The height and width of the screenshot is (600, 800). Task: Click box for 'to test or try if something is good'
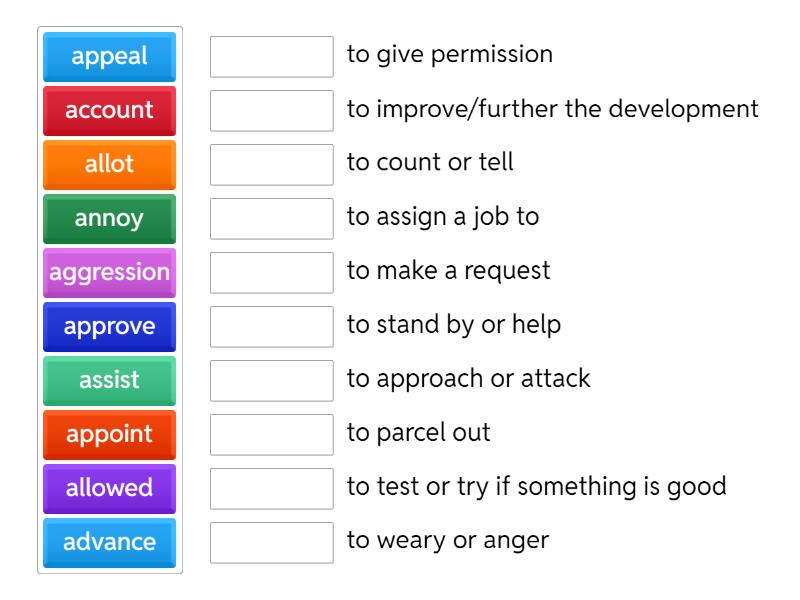point(272,489)
